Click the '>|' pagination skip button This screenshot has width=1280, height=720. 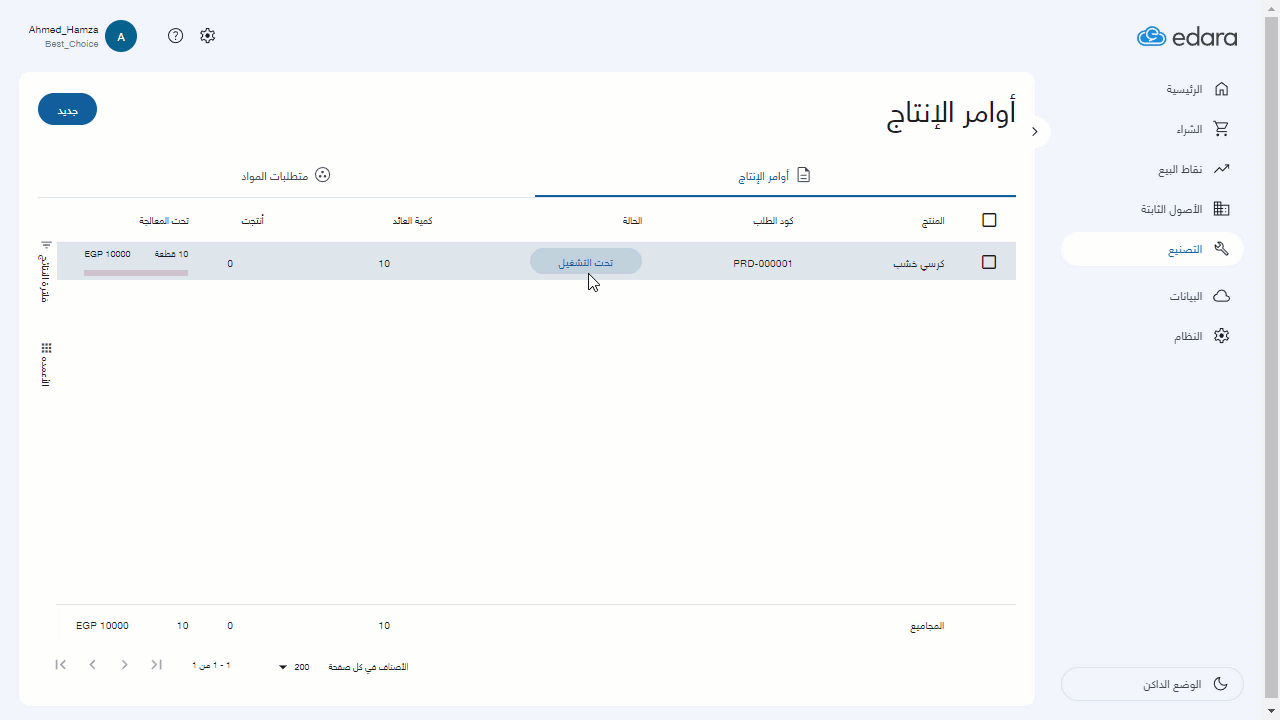(156, 665)
